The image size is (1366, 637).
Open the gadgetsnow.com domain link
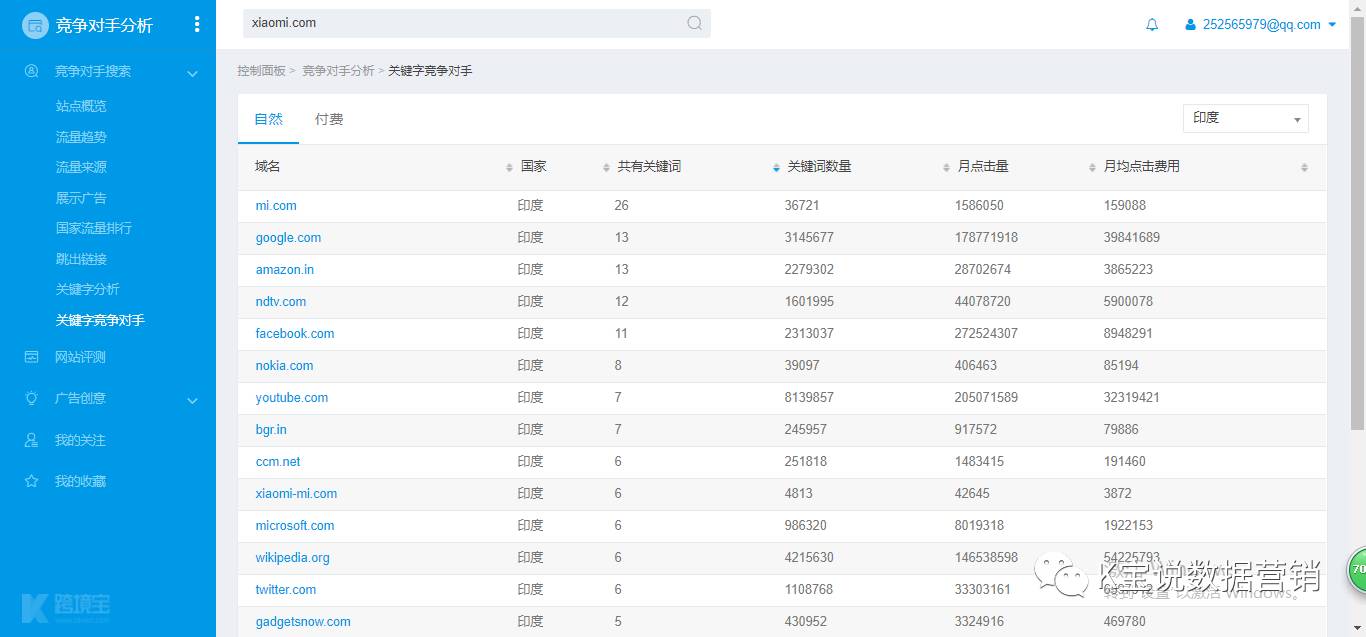[x=303, y=621]
